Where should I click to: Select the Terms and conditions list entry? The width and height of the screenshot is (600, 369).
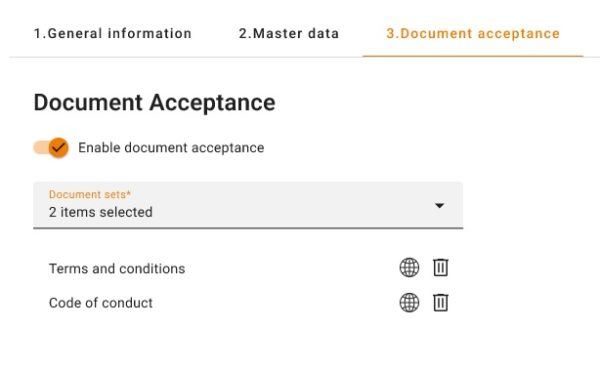117,269
